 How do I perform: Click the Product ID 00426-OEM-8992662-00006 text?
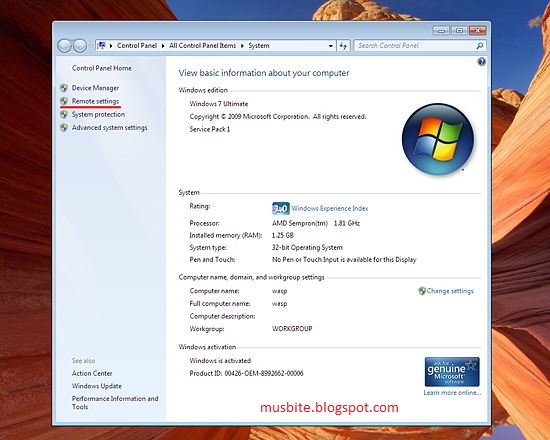pyautogui.click(x=247, y=373)
